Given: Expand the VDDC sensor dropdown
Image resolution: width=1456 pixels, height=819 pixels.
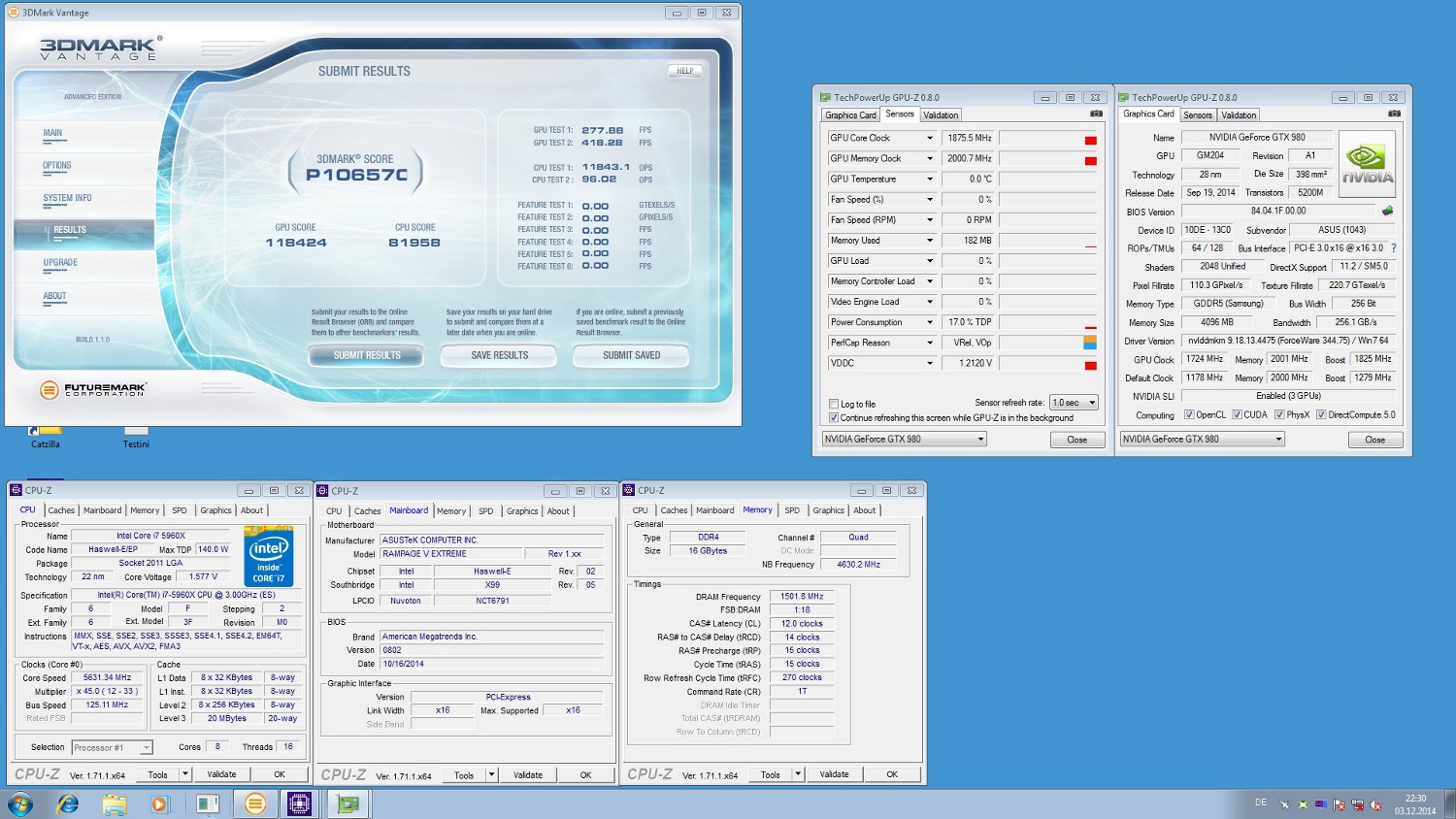Looking at the screenshot, I should (x=930, y=363).
